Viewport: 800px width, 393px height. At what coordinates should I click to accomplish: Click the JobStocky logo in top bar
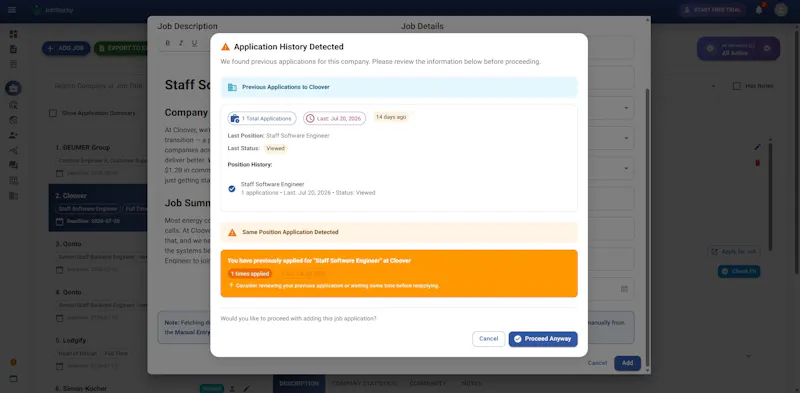click(x=53, y=10)
